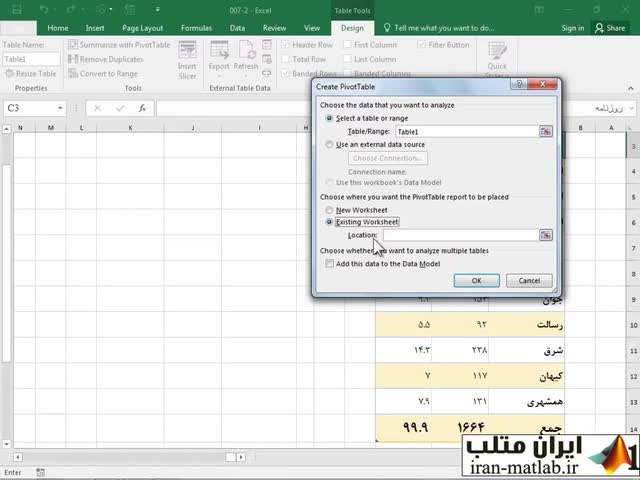Screen dimensions: 640x480
Task: Open the Name Box dropdown arrow
Action: tap(60, 108)
